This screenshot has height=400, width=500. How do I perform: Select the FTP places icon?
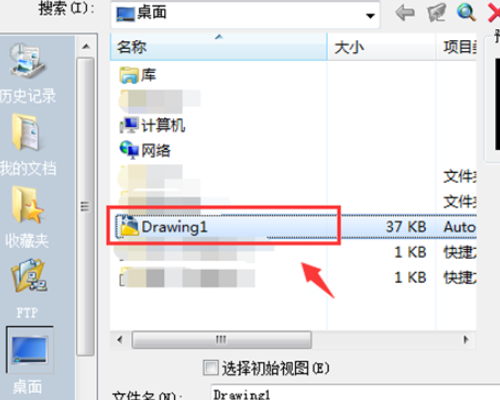pyautogui.click(x=28, y=275)
